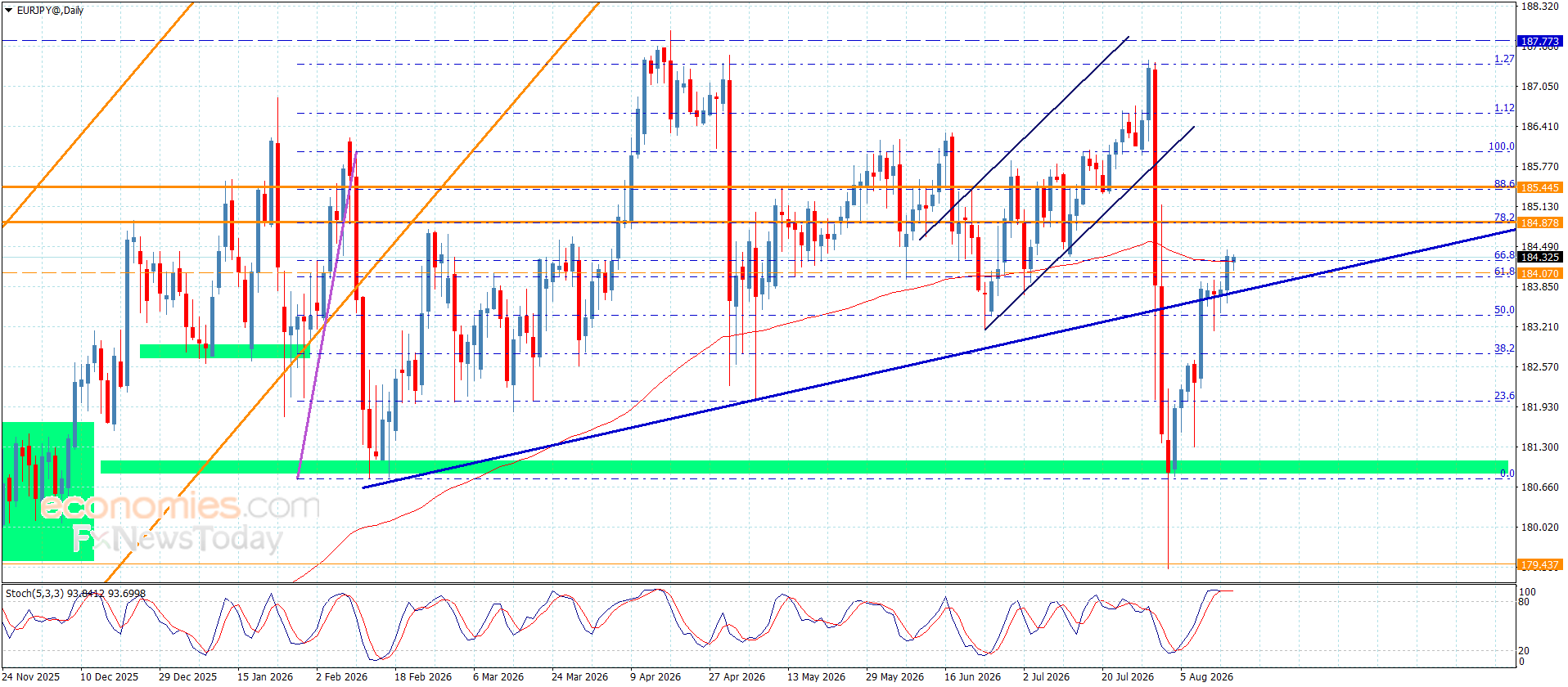Click the Fibonacci 1.27 level label
This screenshot has height=687, width=1568.
coord(1504,59)
